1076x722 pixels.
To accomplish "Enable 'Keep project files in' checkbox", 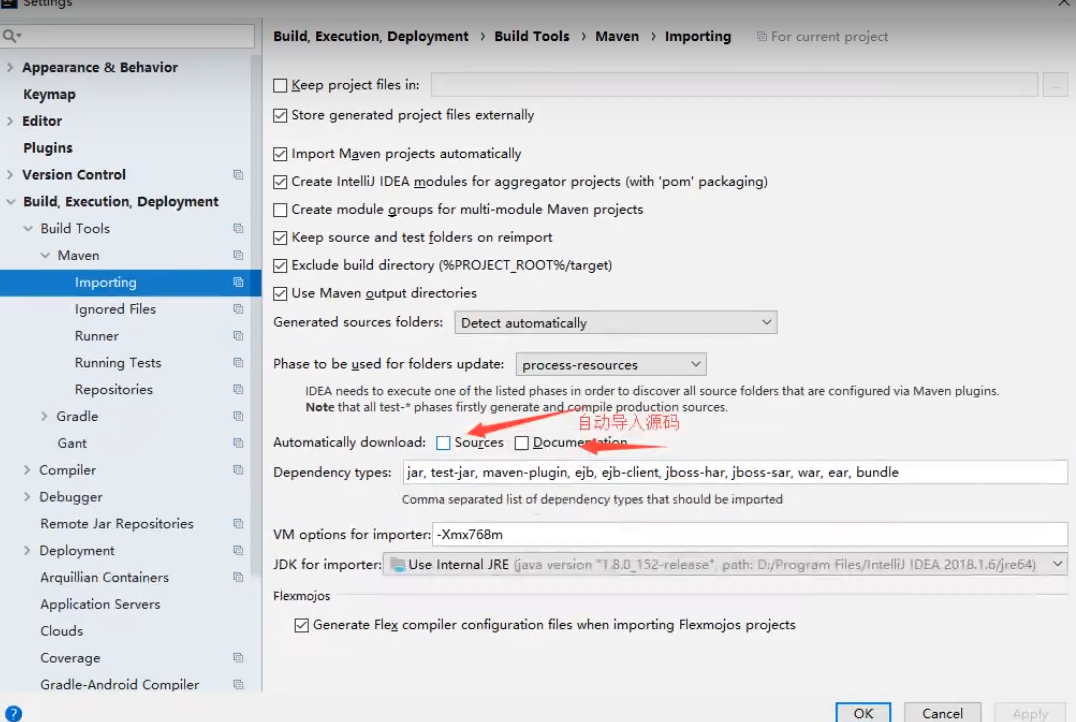I will (x=280, y=85).
